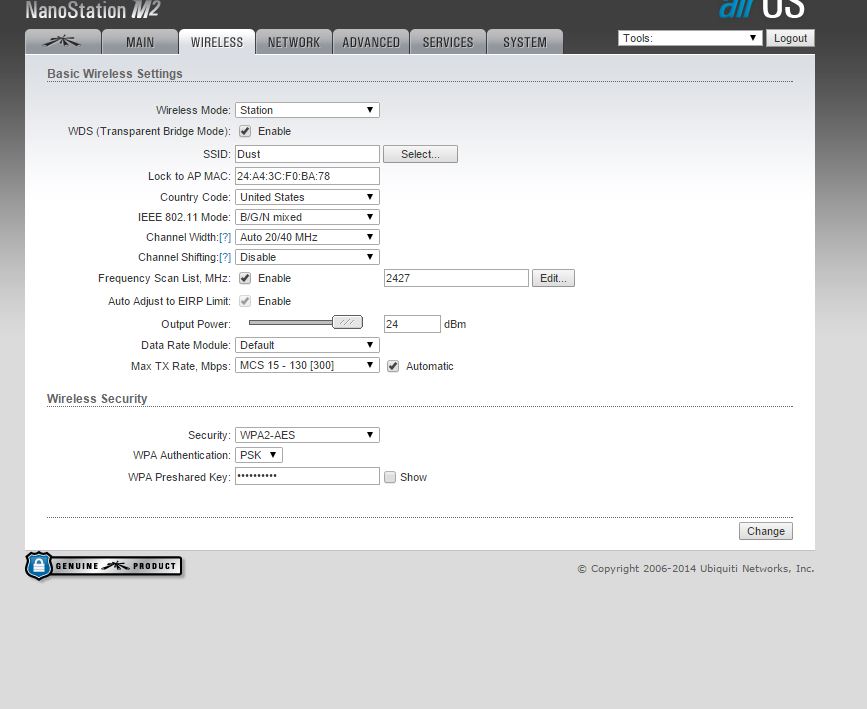
Task: Select the WIRELESS tab
Action: tap(217, 41)
